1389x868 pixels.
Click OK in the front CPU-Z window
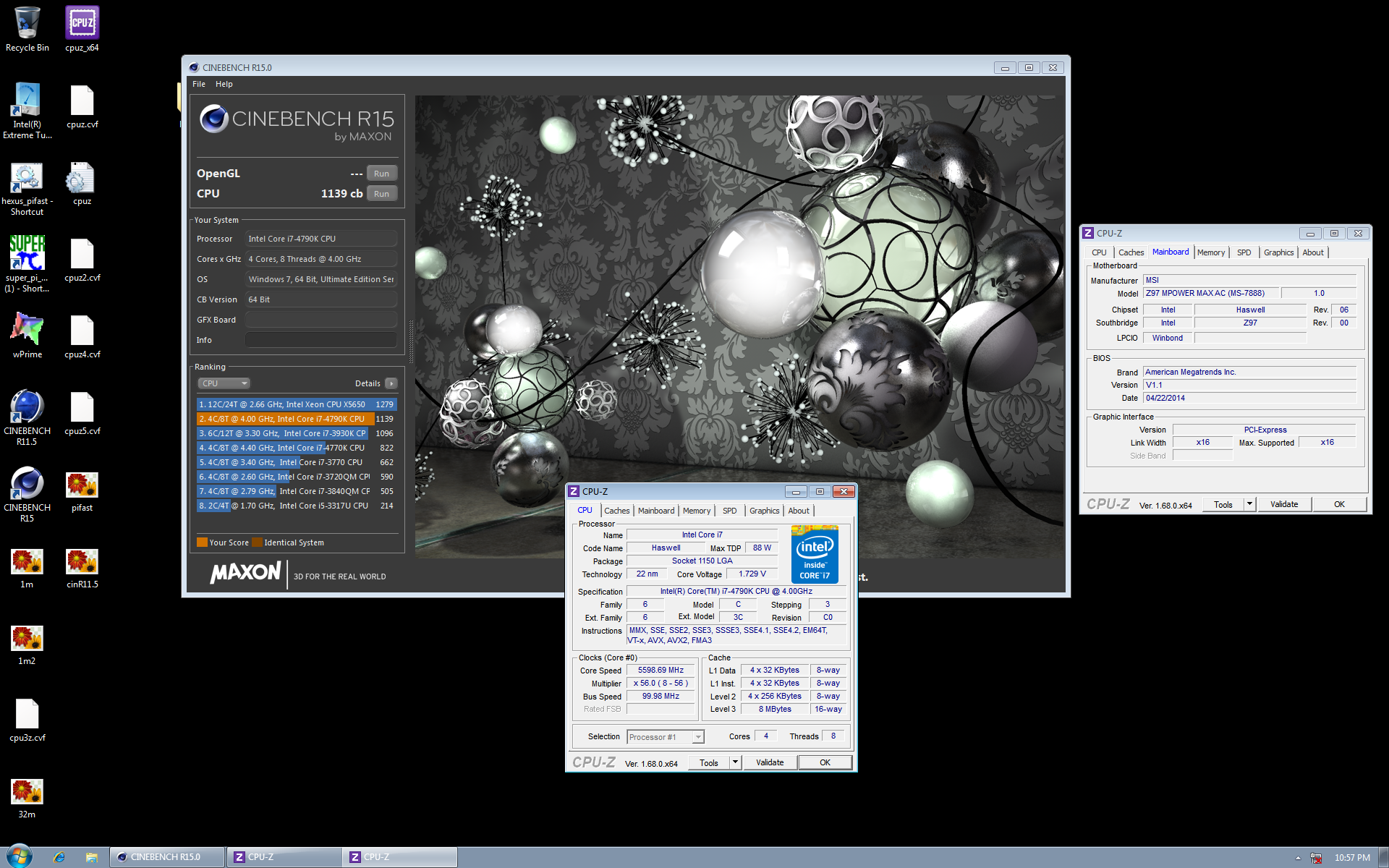point(825,762)
